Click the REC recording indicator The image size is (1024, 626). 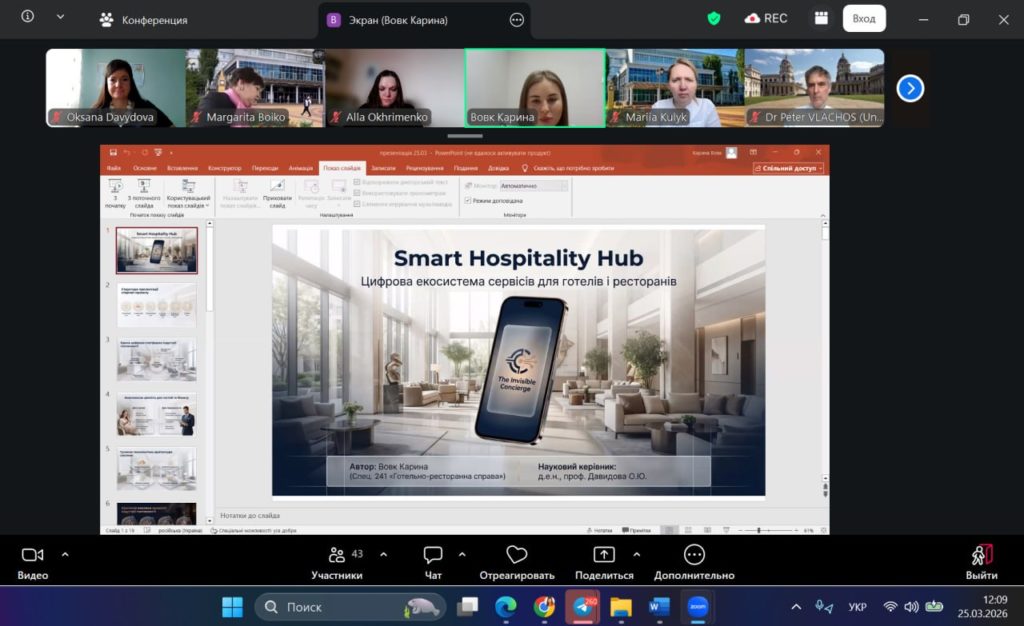[766, 18]
